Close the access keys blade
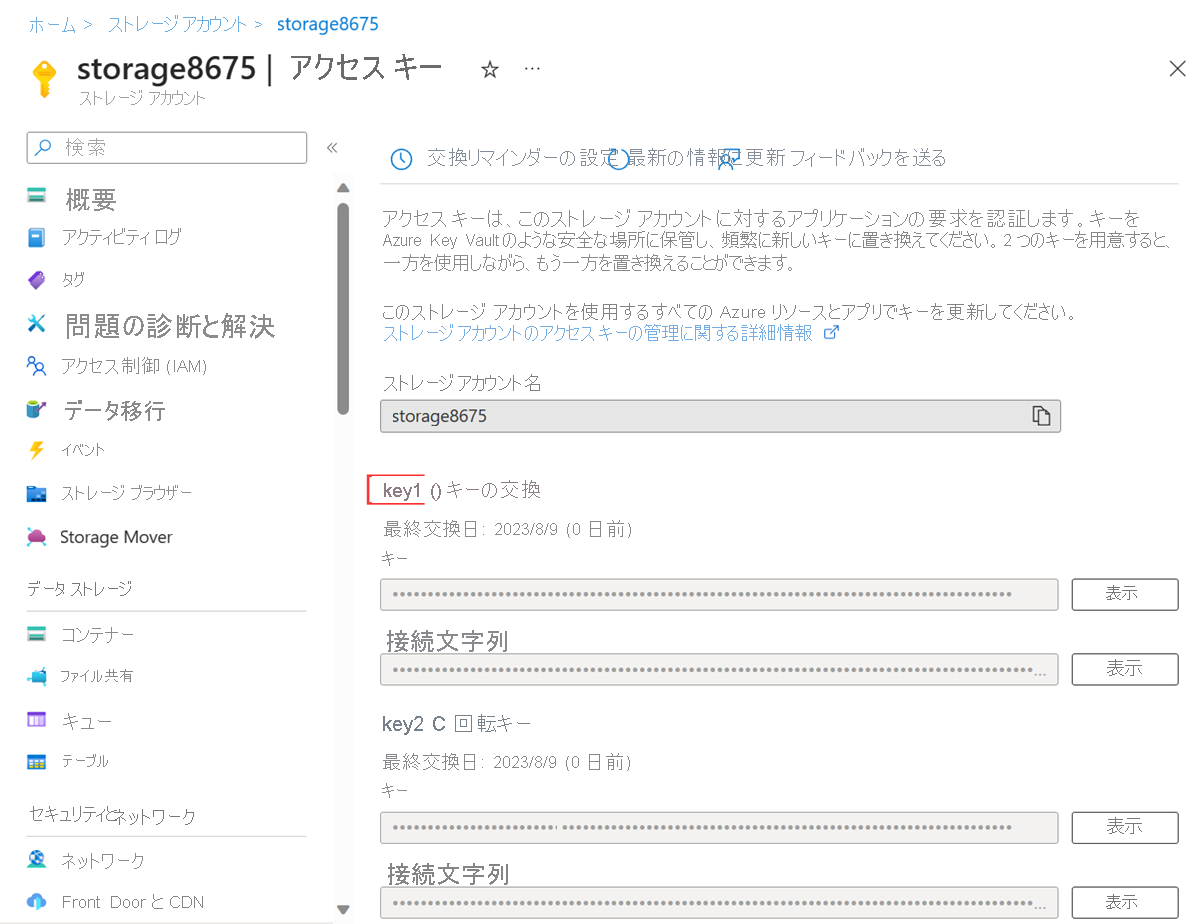 click(1177, 68)
